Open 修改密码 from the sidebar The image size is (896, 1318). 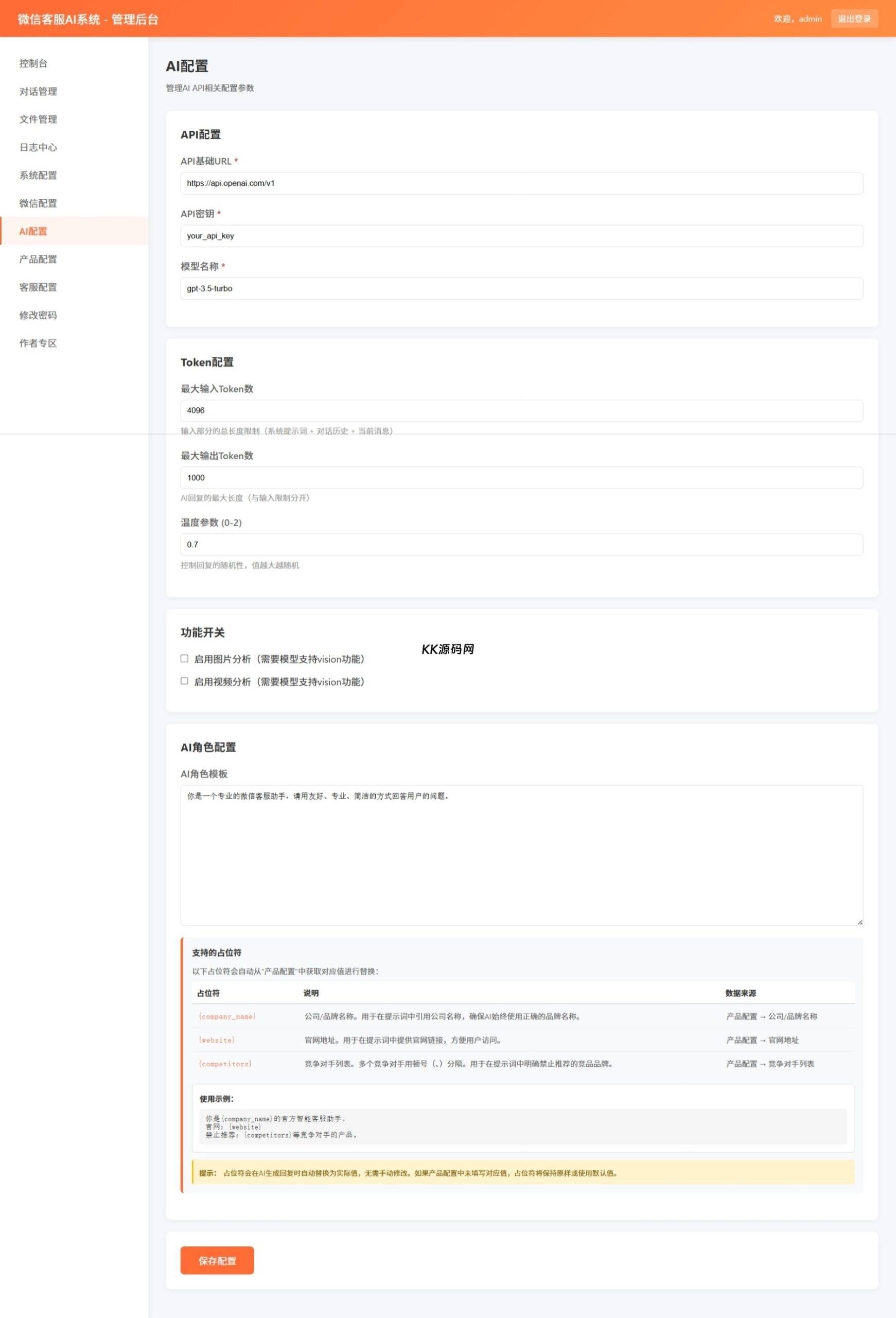38,315
